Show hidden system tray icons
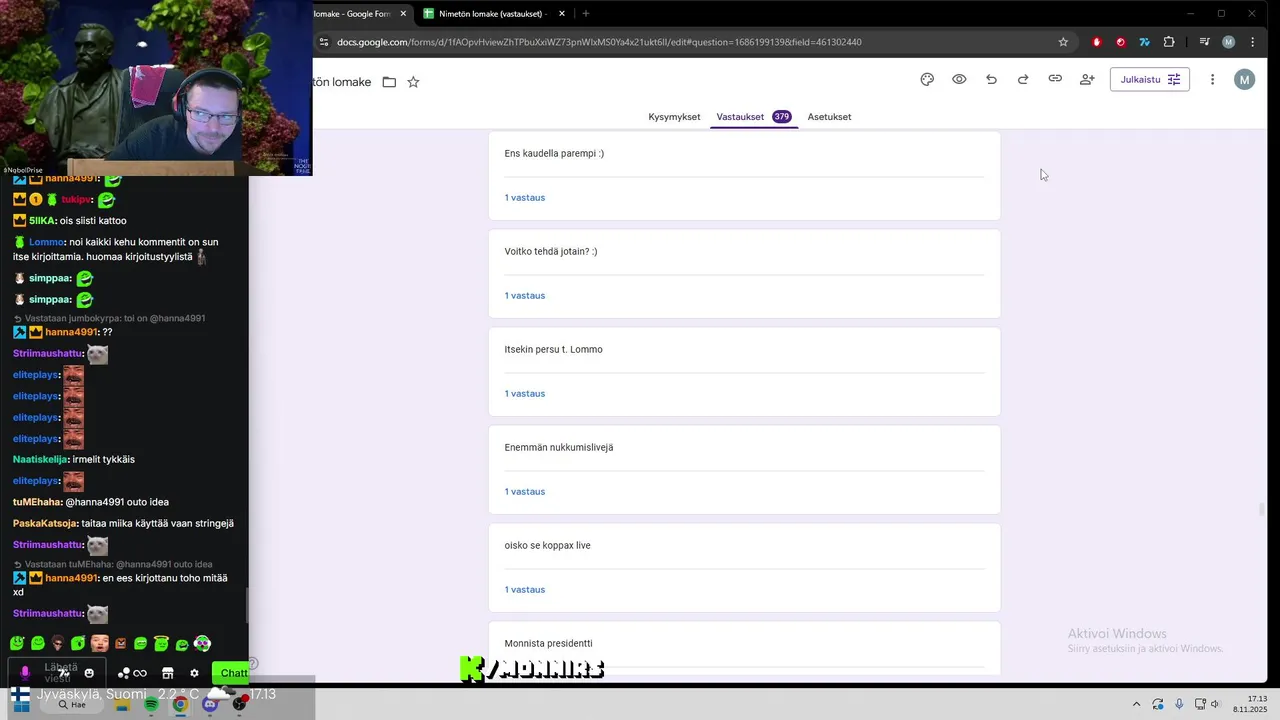Image resolution: width=1280 pixels, height=720 pixels. [x=1136, y=704]
